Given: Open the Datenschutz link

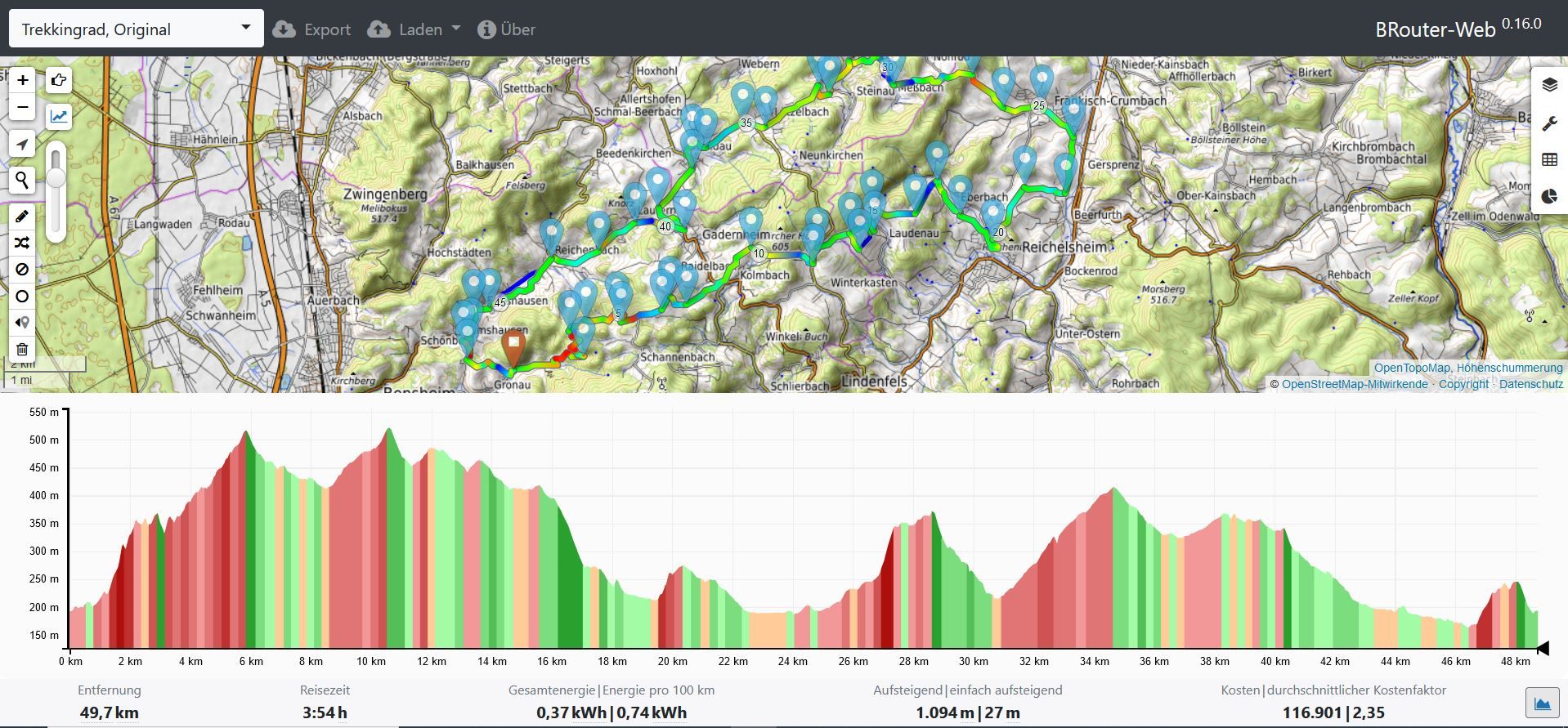Looking at the screenshot, I should point(1530,384).
